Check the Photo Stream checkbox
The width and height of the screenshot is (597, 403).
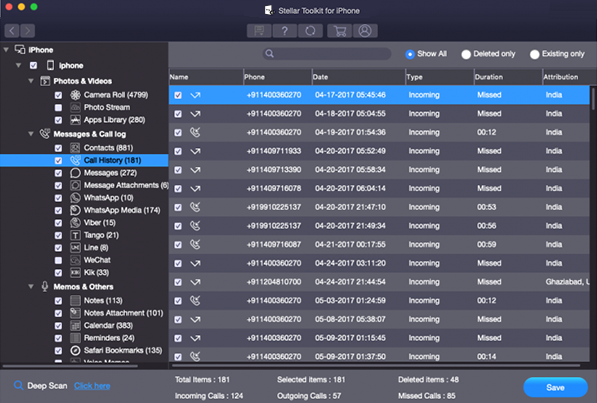tap(58, 108)
